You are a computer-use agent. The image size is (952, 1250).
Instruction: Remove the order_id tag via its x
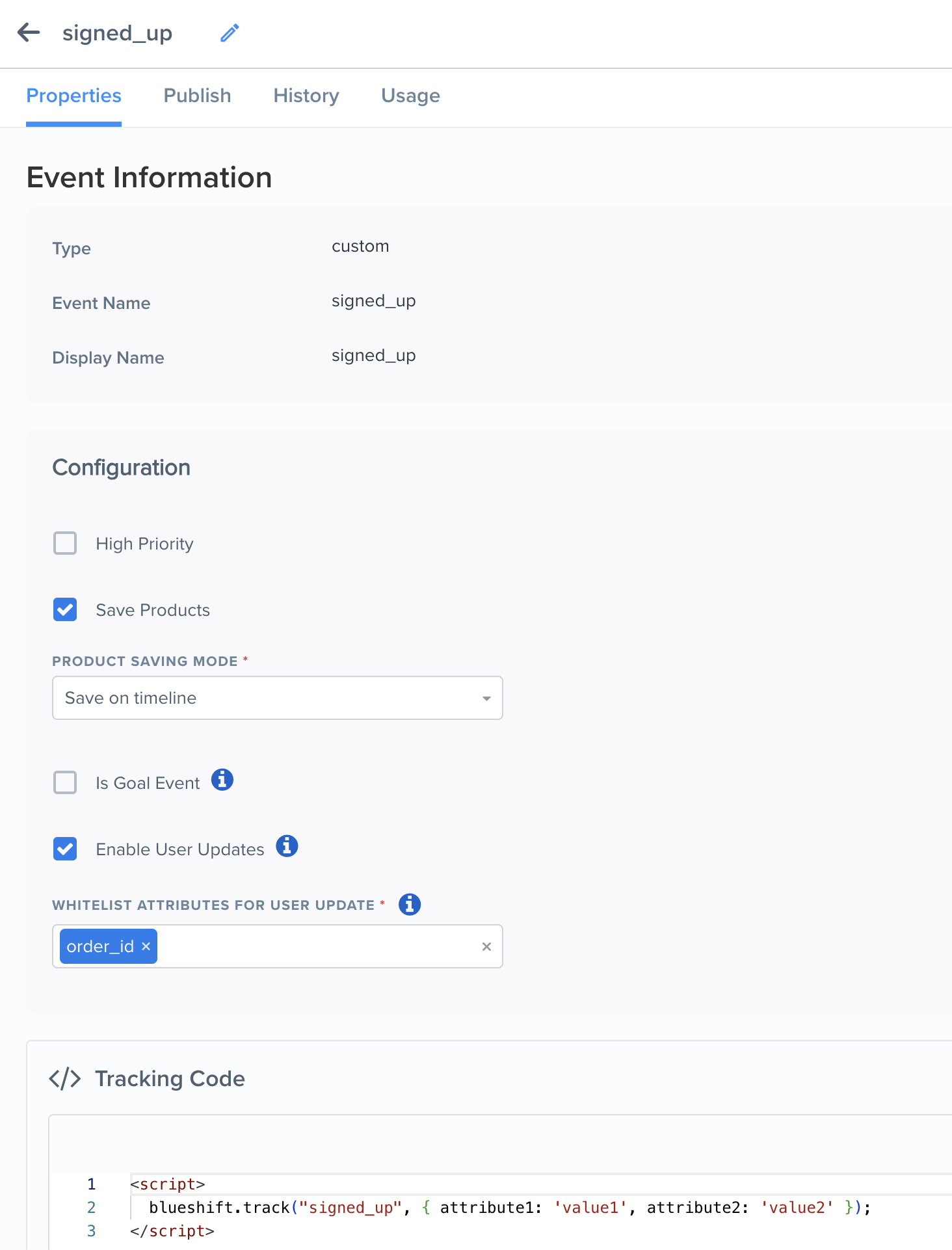(x=146, y=946)
